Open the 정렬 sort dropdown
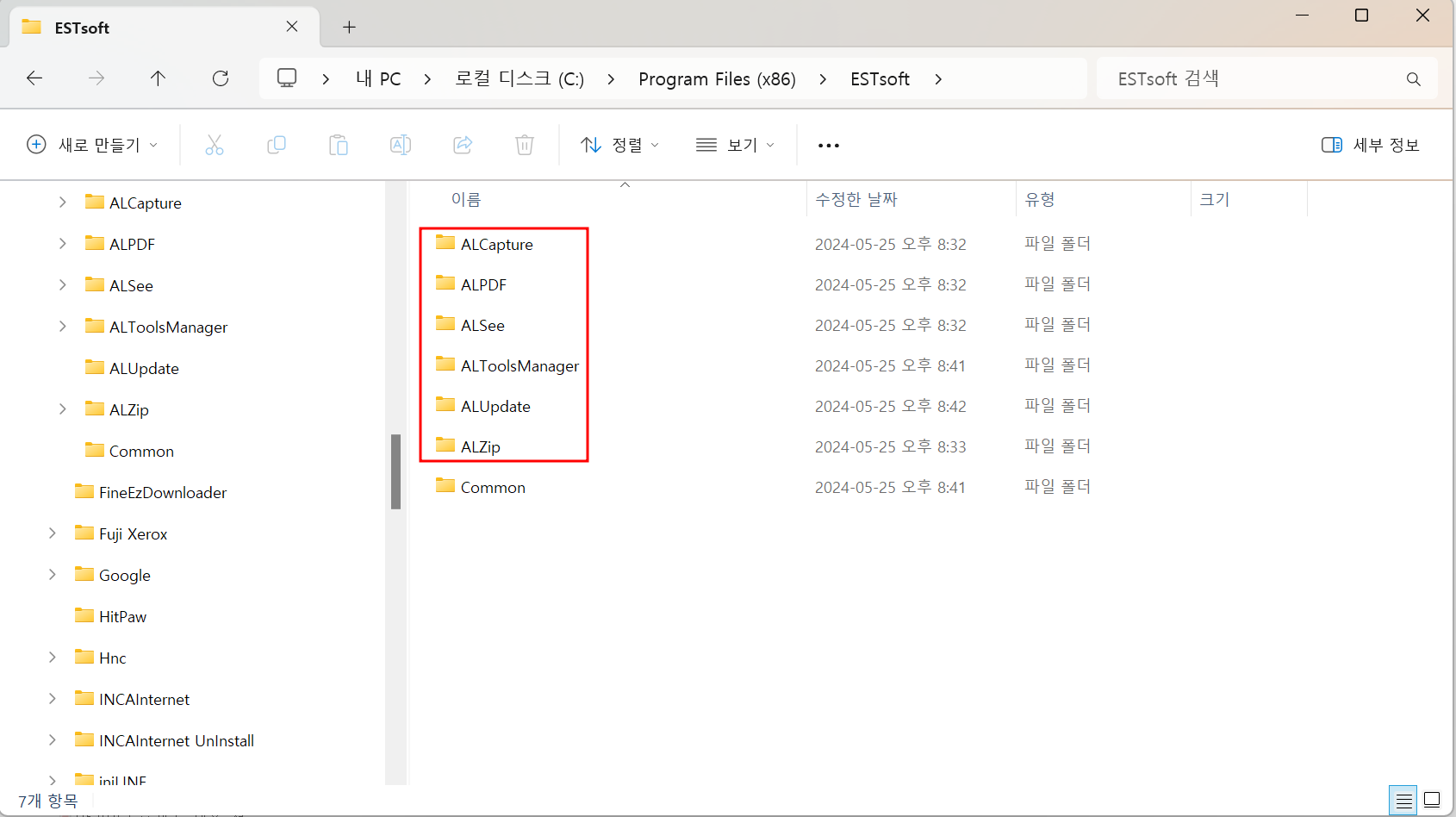This screenshot has width=1456, height=817. (619, 145)
